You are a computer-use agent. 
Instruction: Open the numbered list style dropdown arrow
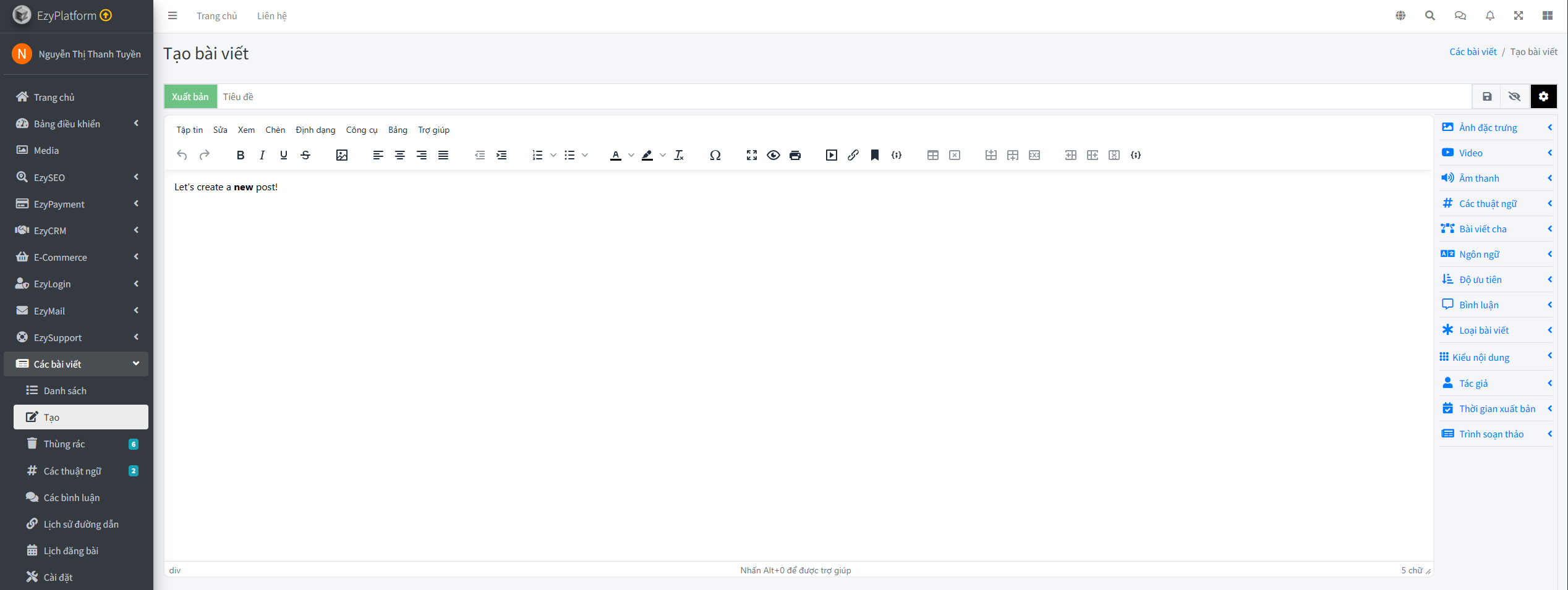(553, 155)
